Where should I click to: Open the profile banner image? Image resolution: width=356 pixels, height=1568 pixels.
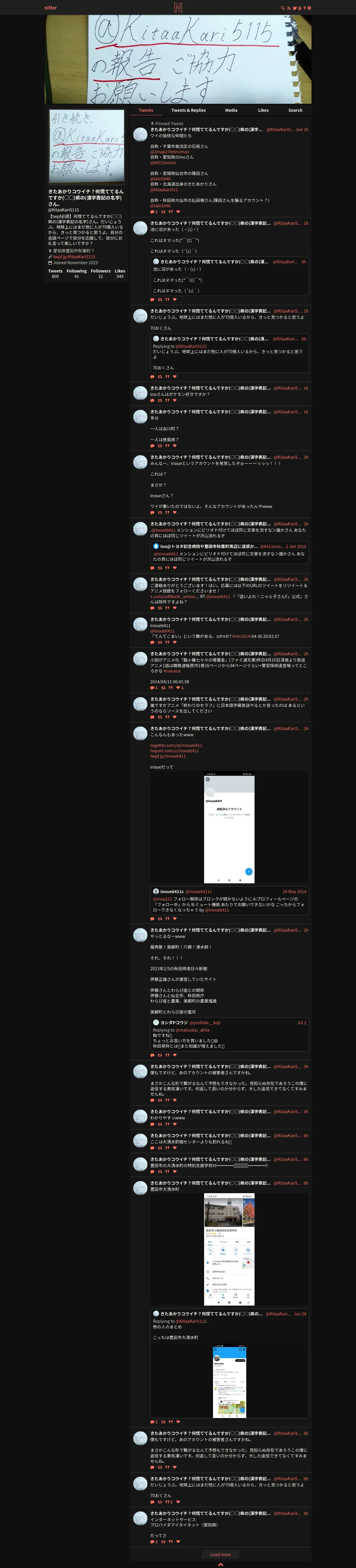[178, 59]
